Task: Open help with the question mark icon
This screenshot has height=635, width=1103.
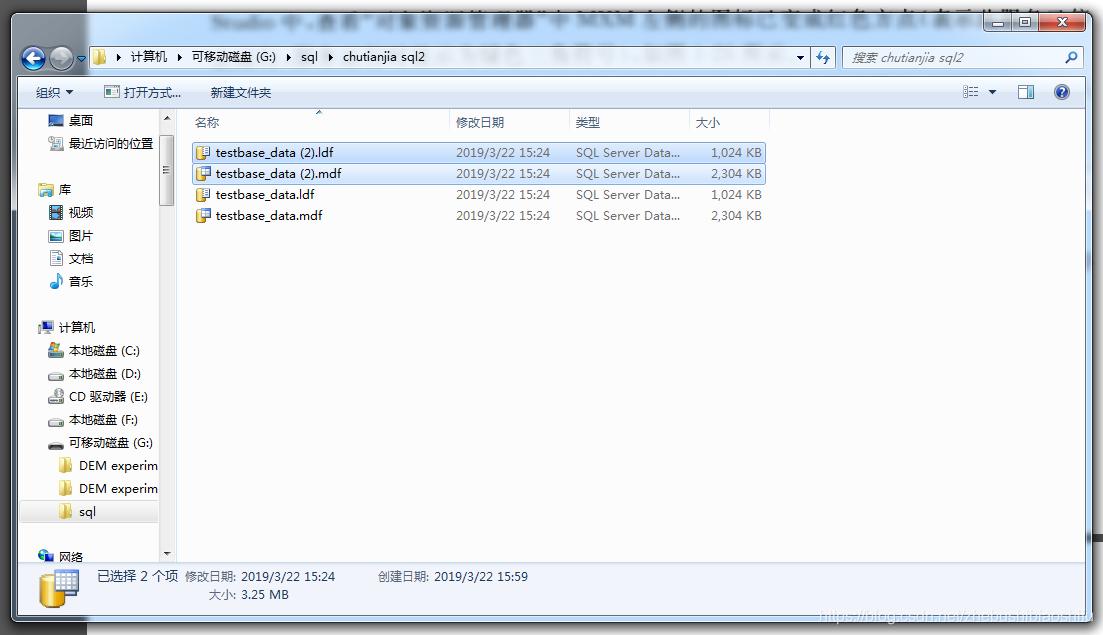Action: [x=1062, y=92]
